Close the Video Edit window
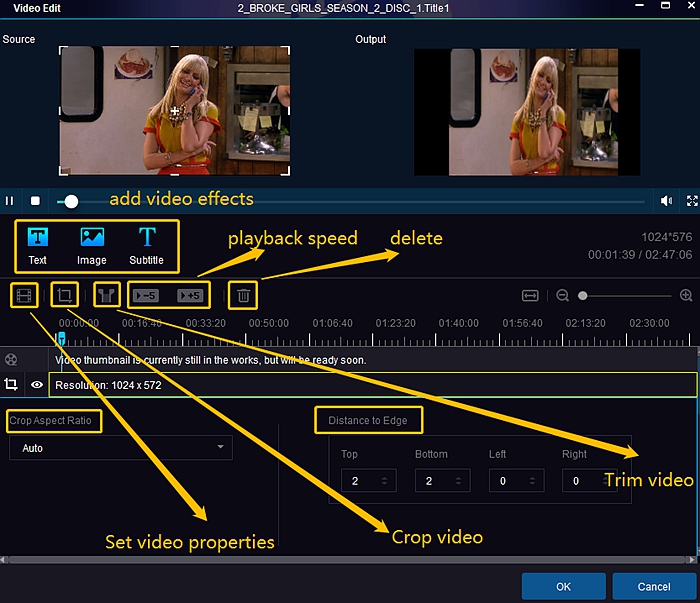The width and height of the screenshot is (700, 603). (691, 6)
